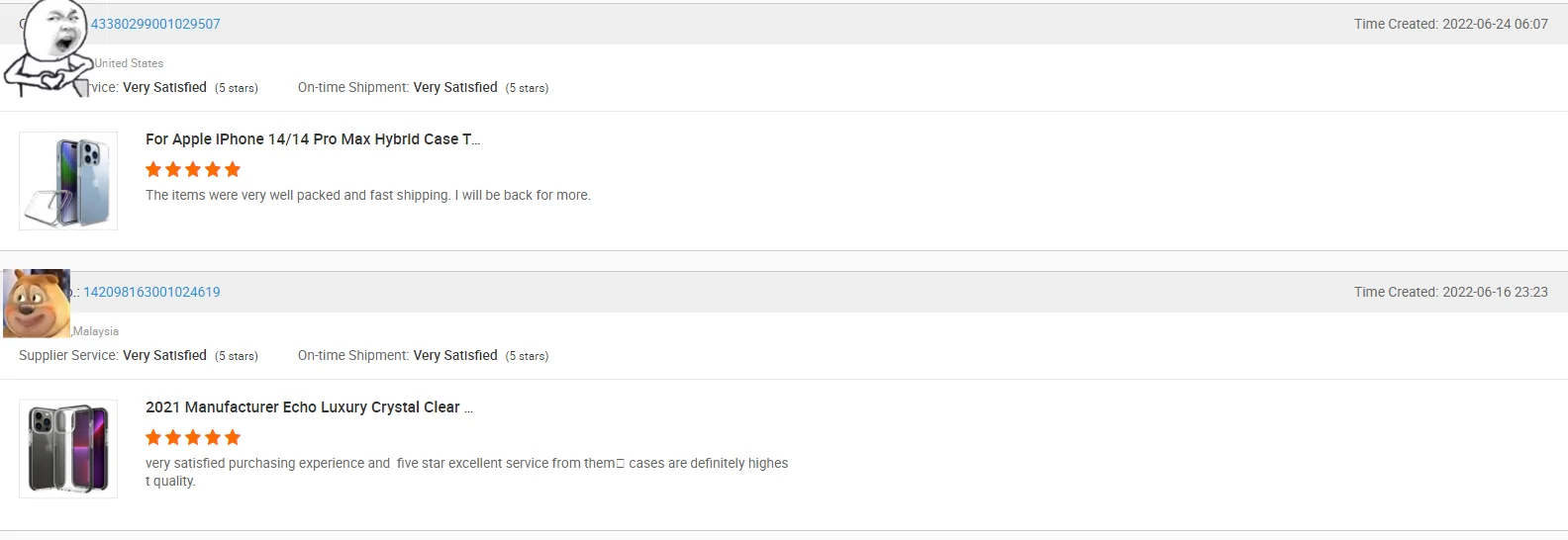
Task: Click 'Very Satisfied' service rating in United States review
Action: tap(164, 88)
